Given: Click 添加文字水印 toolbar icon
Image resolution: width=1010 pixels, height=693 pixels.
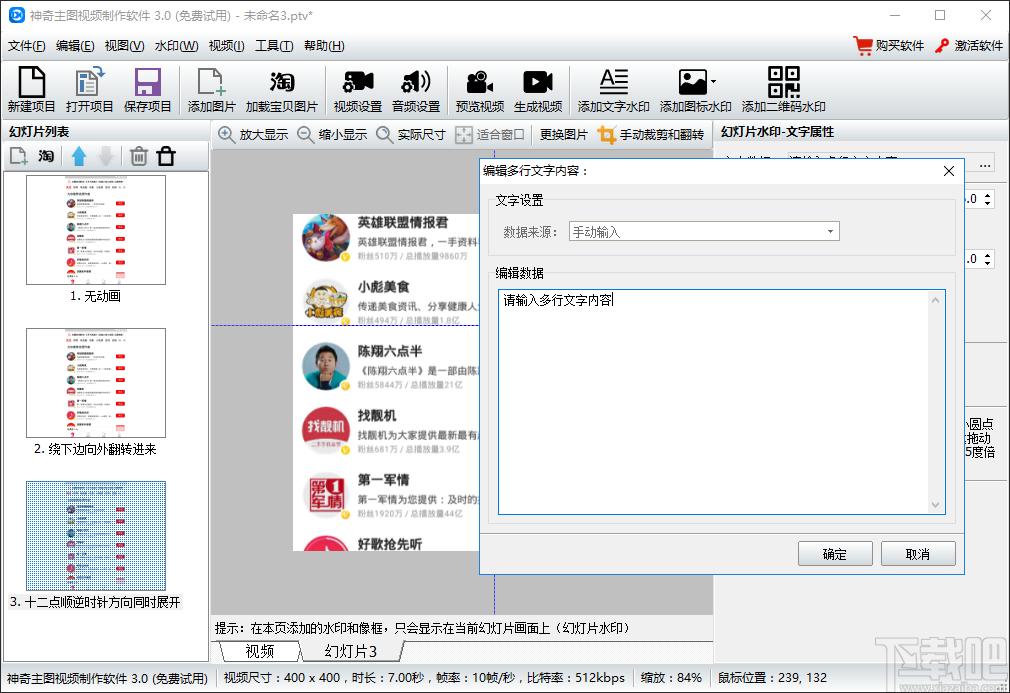Looking at the screenshot, I should coord(613,90).
